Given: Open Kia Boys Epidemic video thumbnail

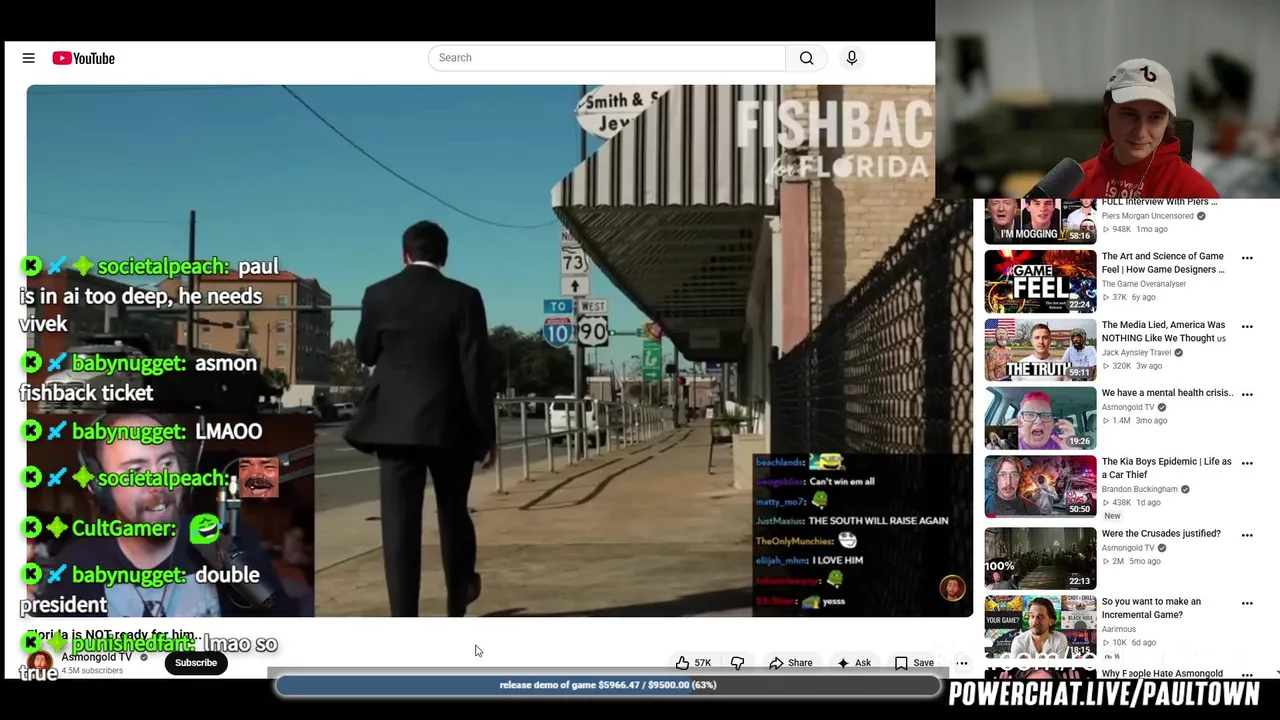Looking at the screenshot, I should coord(1040,486).
